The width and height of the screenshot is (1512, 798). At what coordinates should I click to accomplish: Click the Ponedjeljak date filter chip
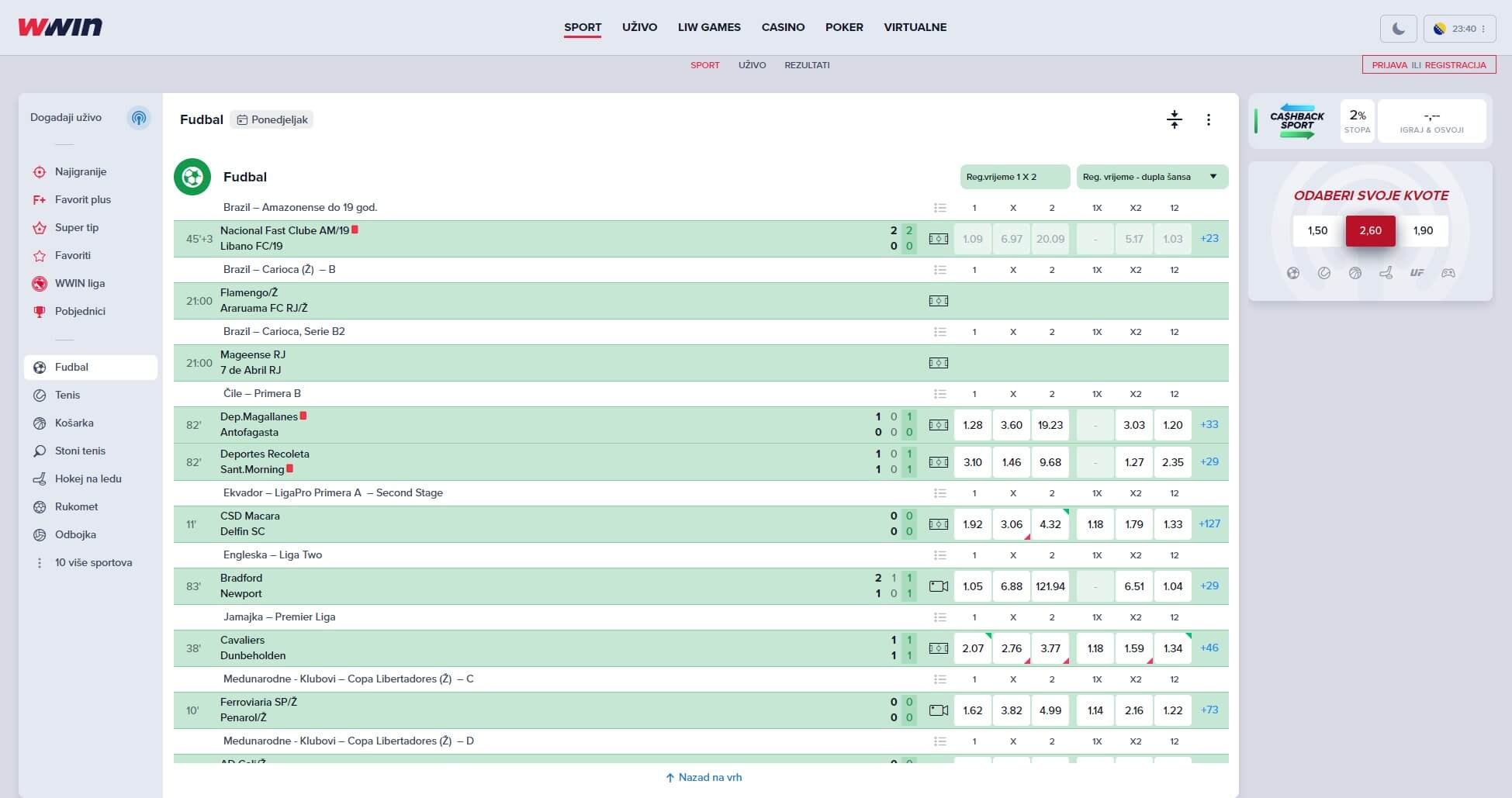pyautogui.click(x=272, y=119)
